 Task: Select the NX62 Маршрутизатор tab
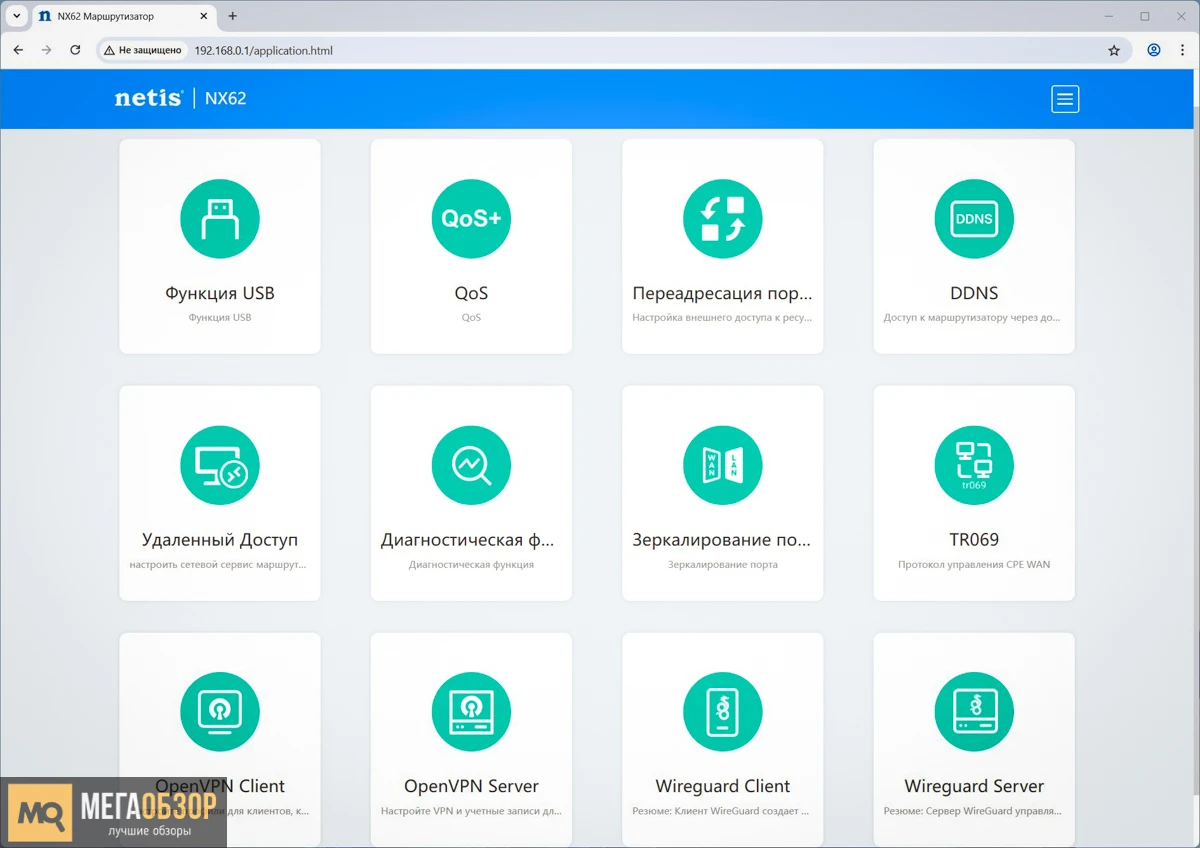click(x=124, y=16)
